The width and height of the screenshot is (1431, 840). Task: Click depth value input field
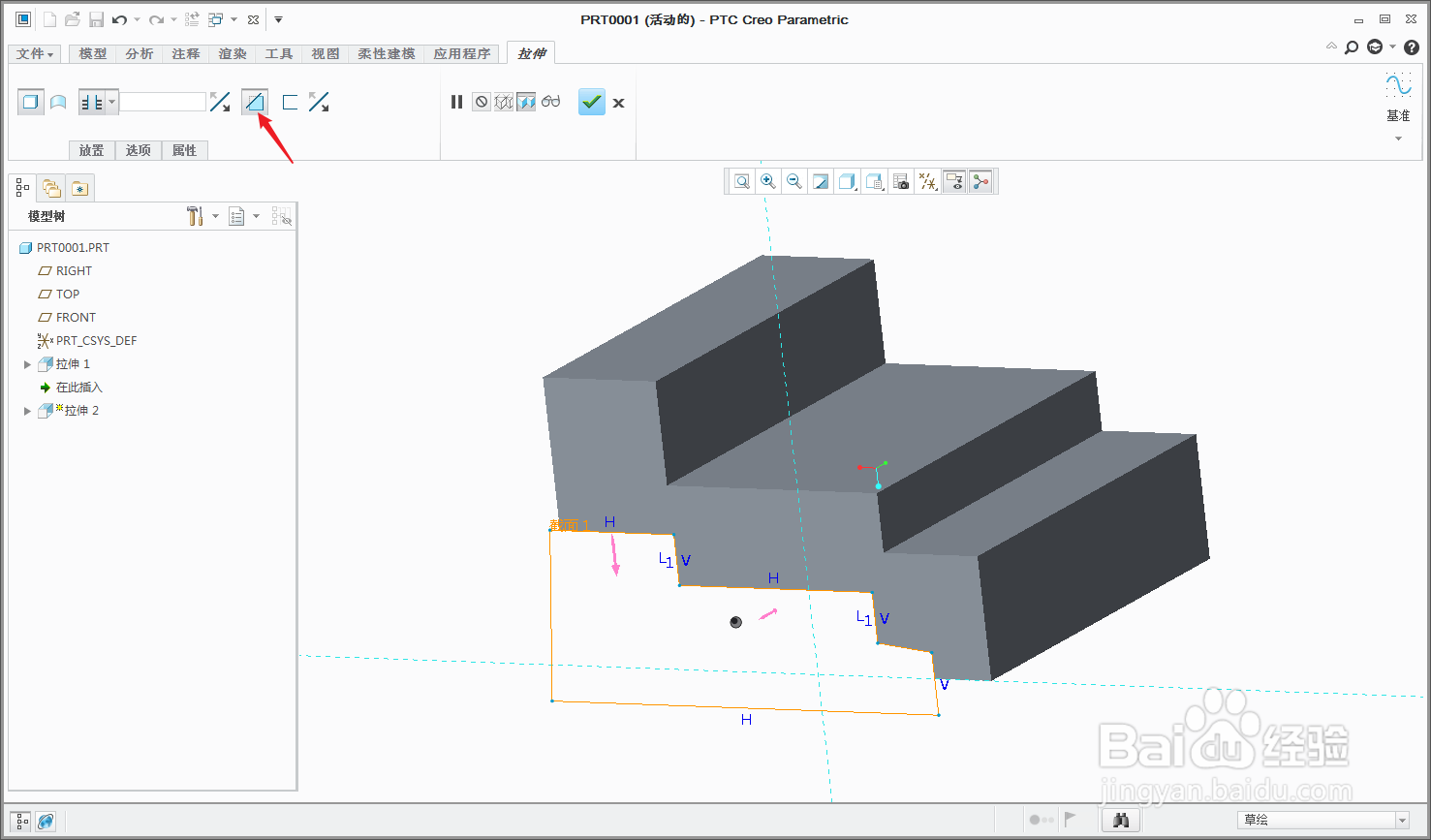pyautogui.click(x=163, y=102)
